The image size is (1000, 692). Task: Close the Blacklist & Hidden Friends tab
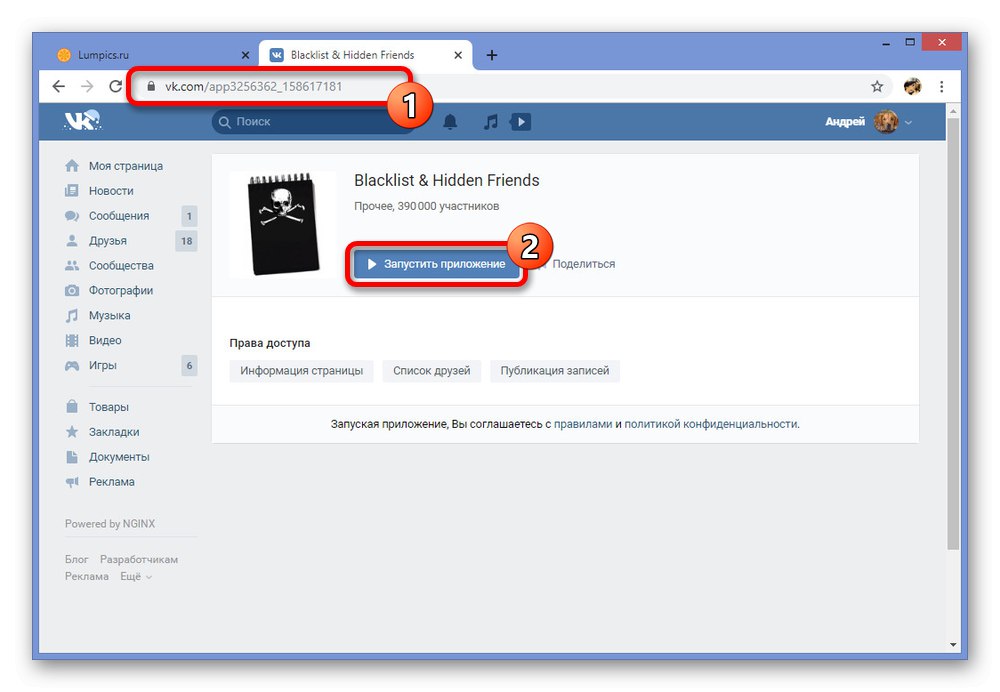458,55
